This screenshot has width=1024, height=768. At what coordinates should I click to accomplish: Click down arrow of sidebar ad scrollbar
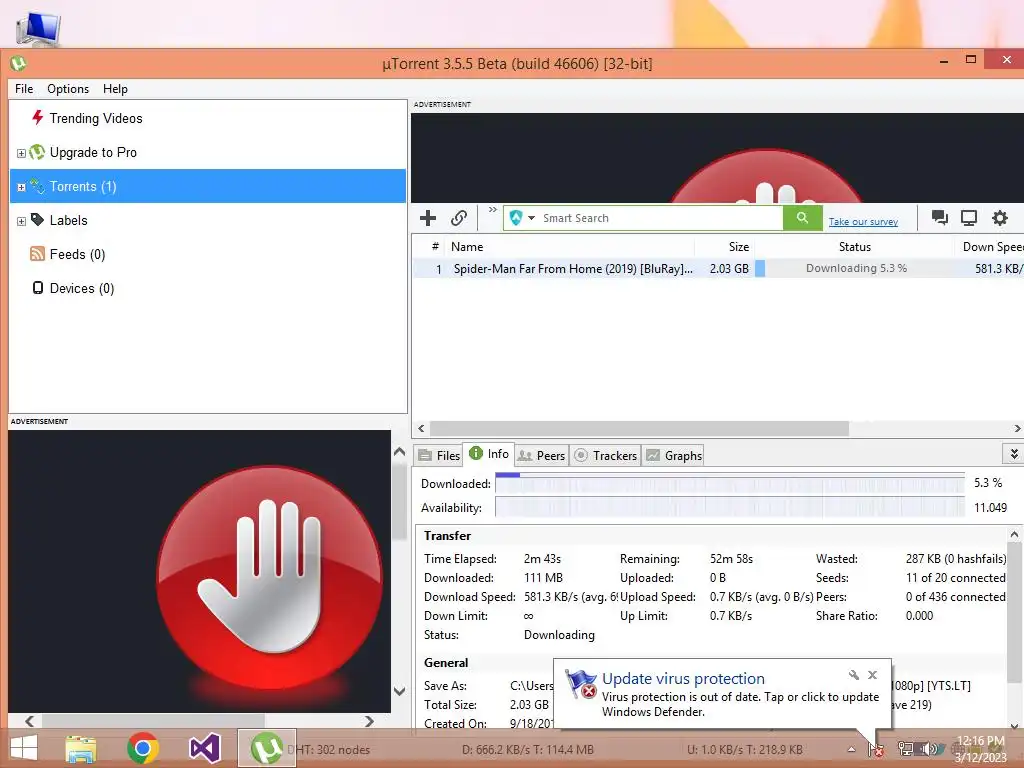tap(400, 691)
